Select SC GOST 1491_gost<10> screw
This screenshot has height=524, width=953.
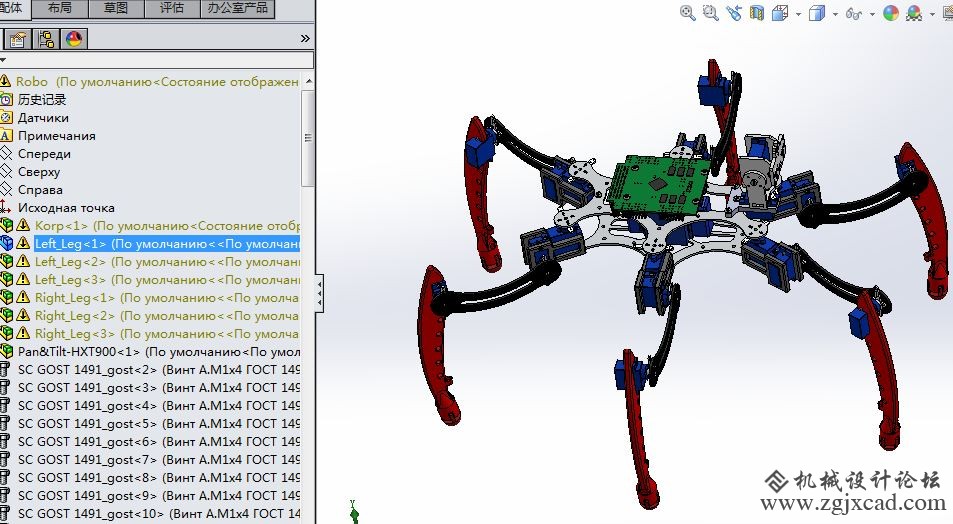coord(158,514)
